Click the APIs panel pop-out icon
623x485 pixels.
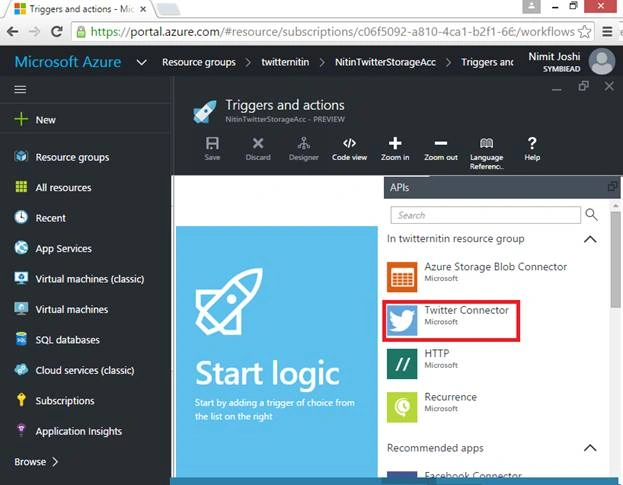pos(613,186)
